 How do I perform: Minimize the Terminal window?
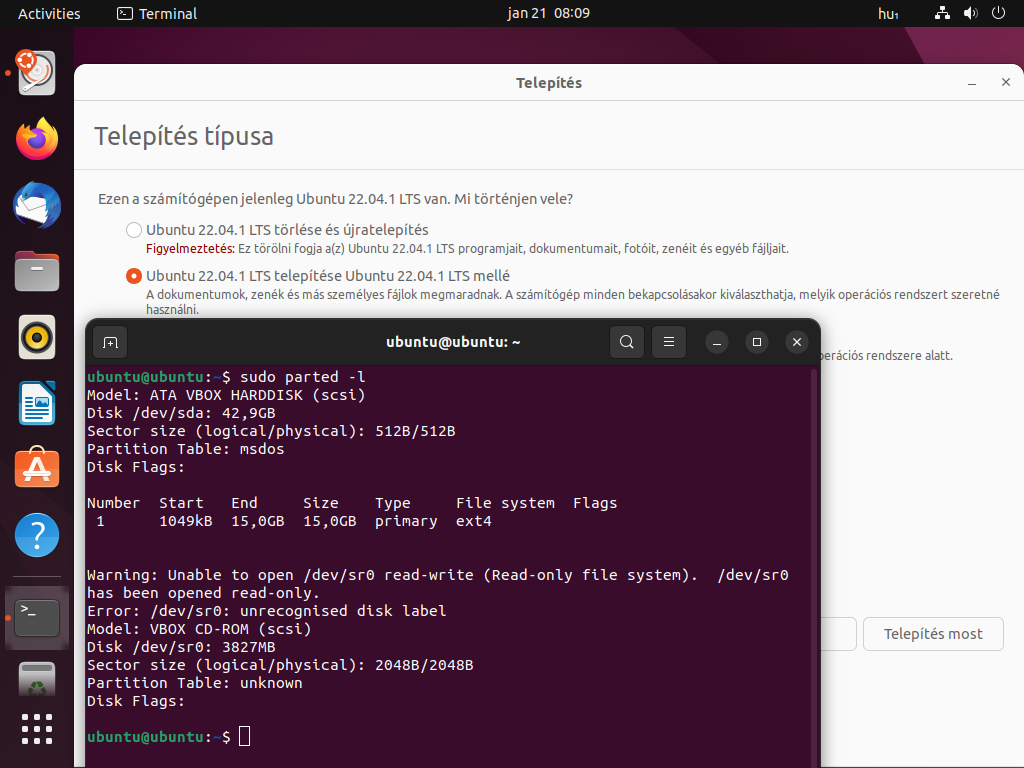click(x=716, y=342)
